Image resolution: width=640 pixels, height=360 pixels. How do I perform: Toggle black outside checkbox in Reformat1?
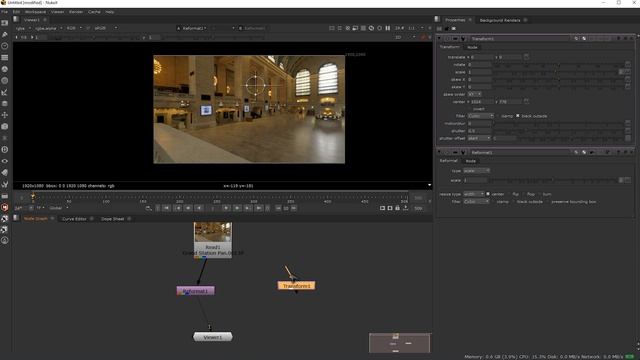pyautogui.click(x=513, y=202)
